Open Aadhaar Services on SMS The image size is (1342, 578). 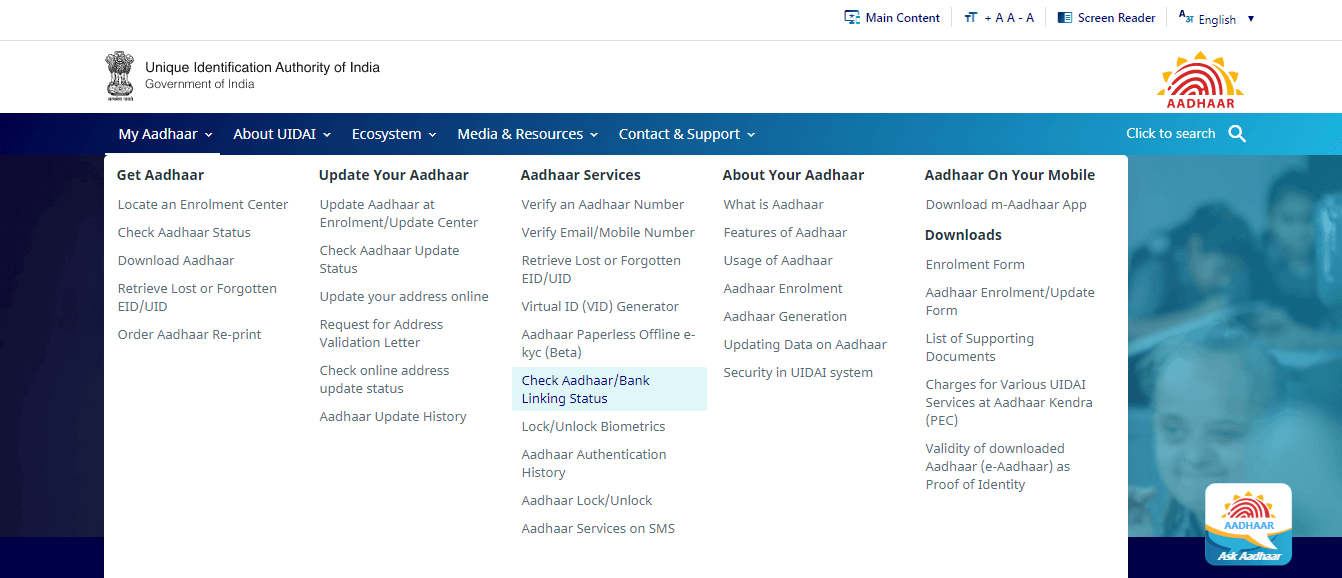pyautogui.click(x=598, y=528)
